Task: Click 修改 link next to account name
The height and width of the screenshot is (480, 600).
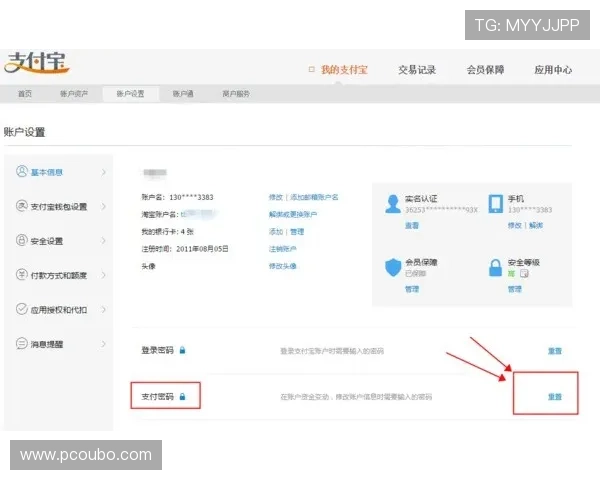Action: coord(276,197)
